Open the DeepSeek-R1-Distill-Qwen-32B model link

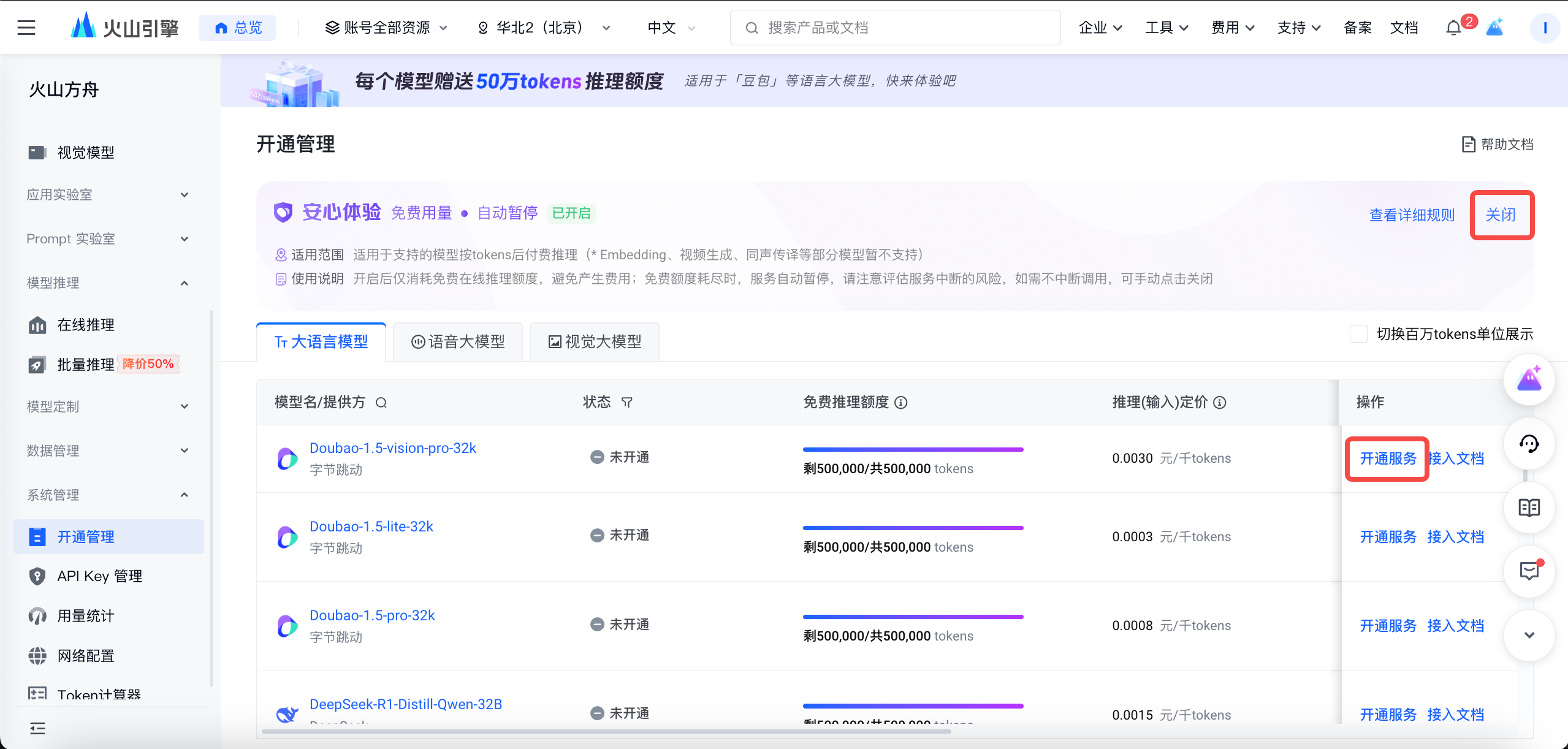pyautogui.click(x=406, y=704)
